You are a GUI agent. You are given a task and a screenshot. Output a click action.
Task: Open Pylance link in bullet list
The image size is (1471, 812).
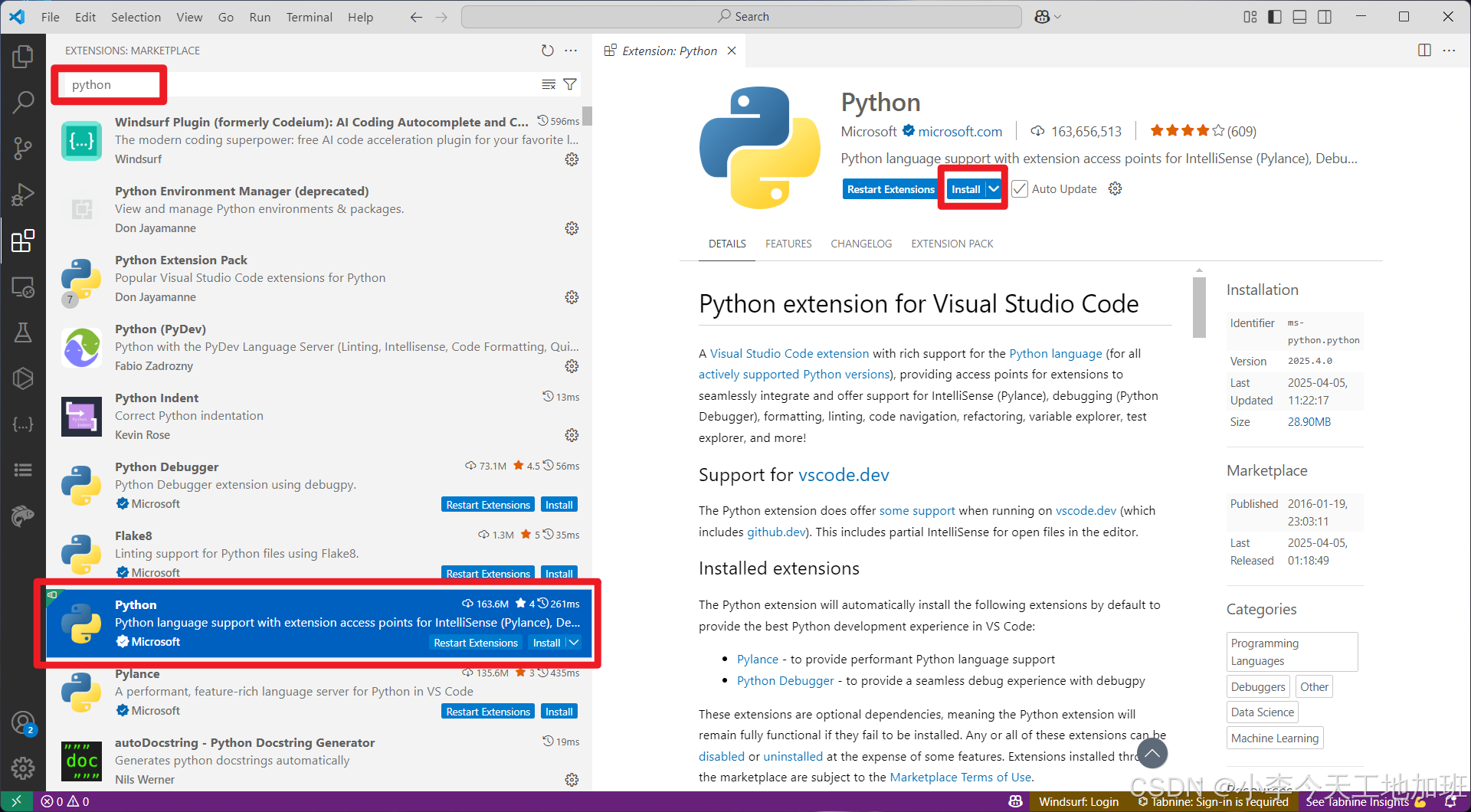(758, 660)
